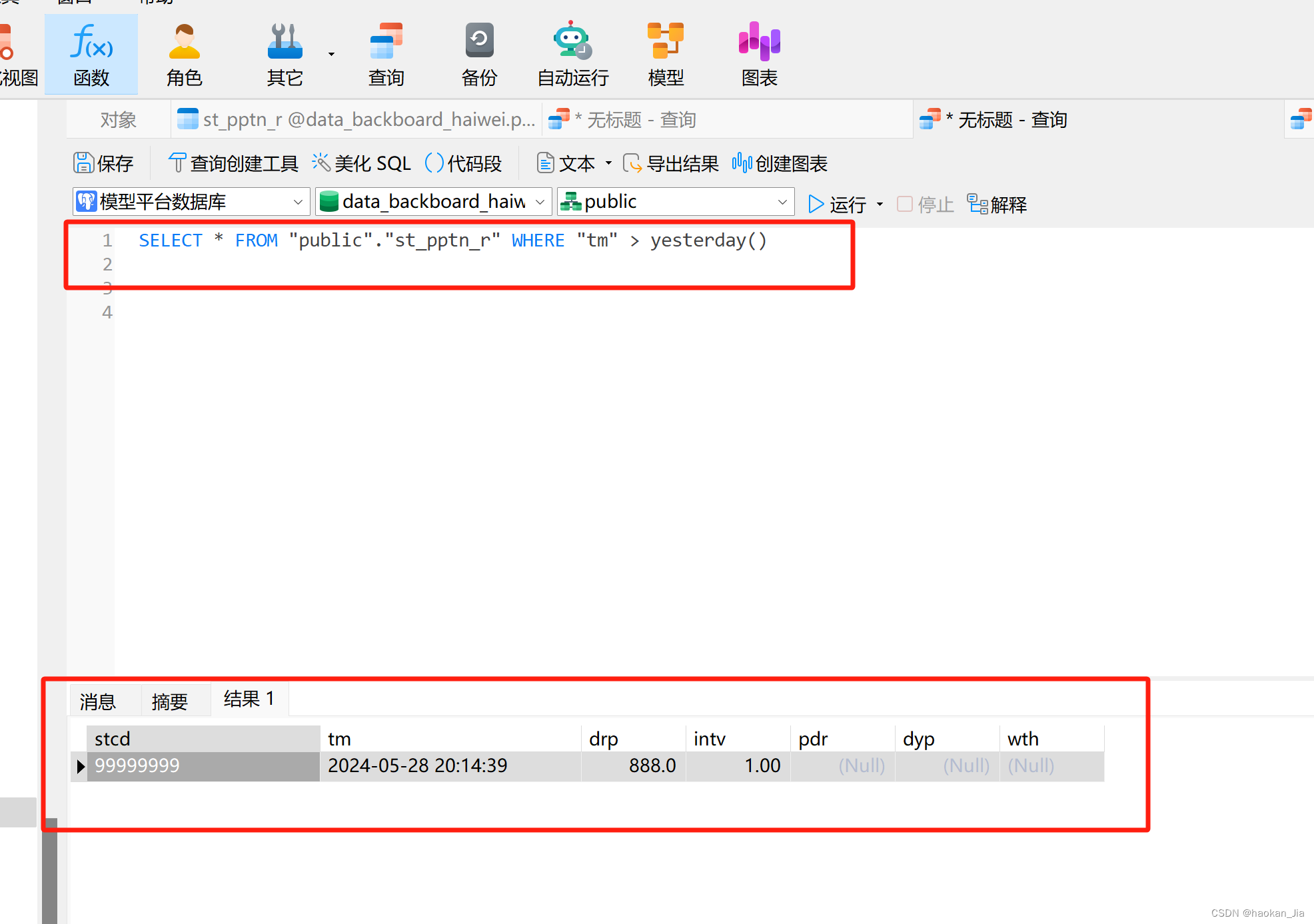Select the (Null) cell under pdr
1314x924 pixels.
pos(843,766)
